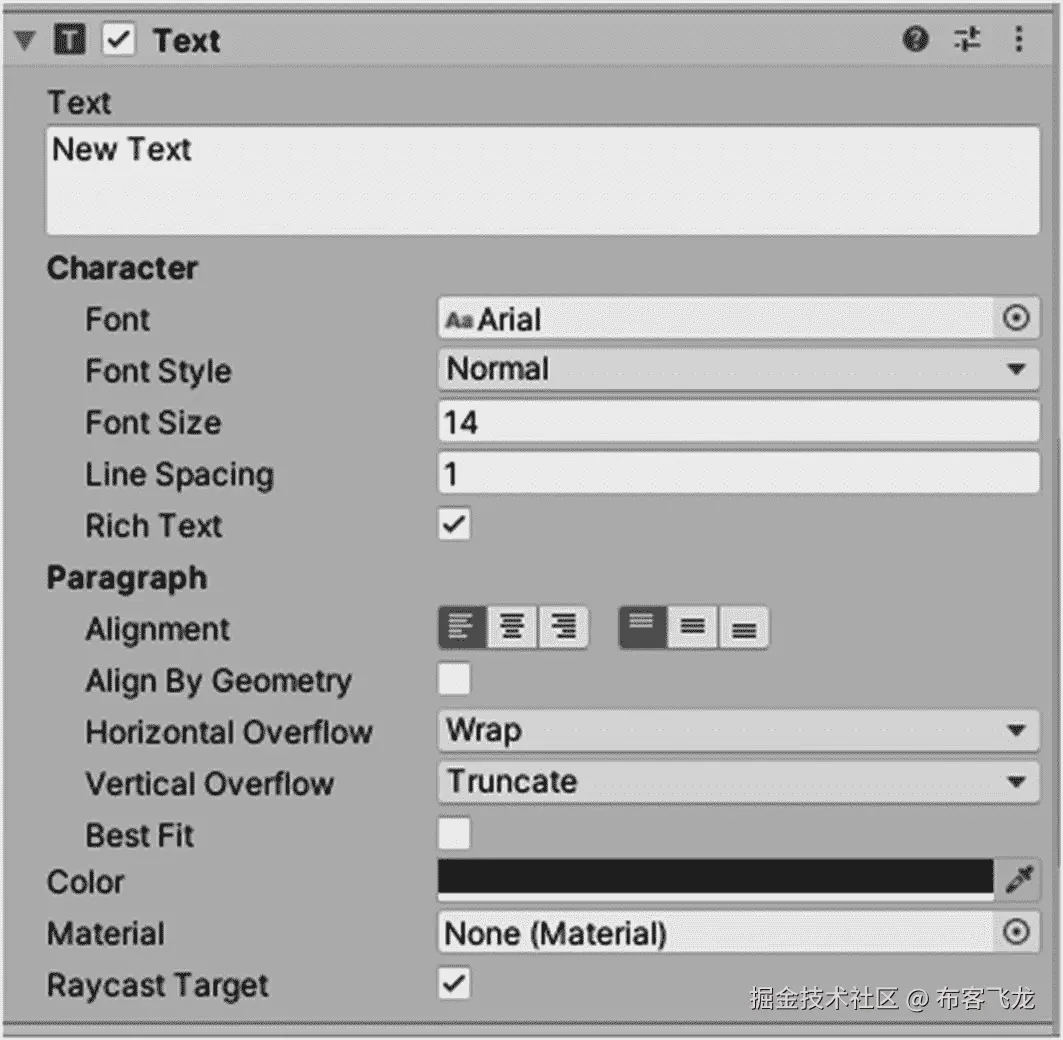The image size is (1063, 1040).
Task: Open the Horizontal Overflow dropdown
Action: tap(738, 731)
